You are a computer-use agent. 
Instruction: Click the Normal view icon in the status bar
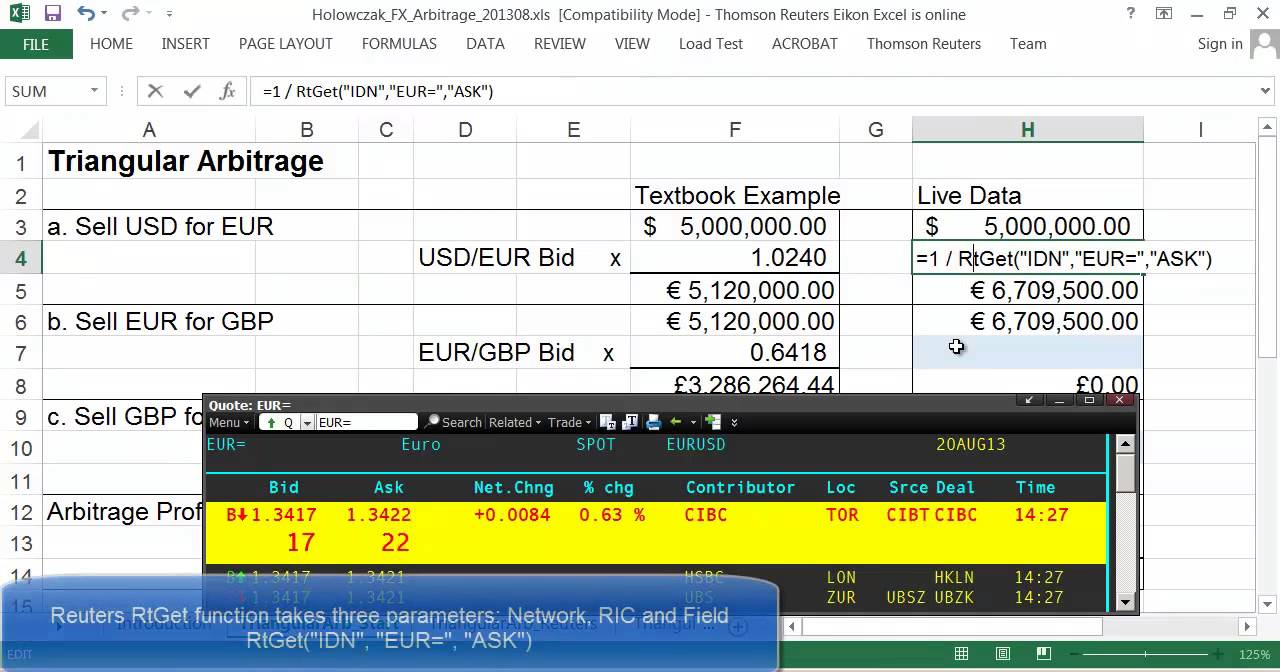(961, 654)
